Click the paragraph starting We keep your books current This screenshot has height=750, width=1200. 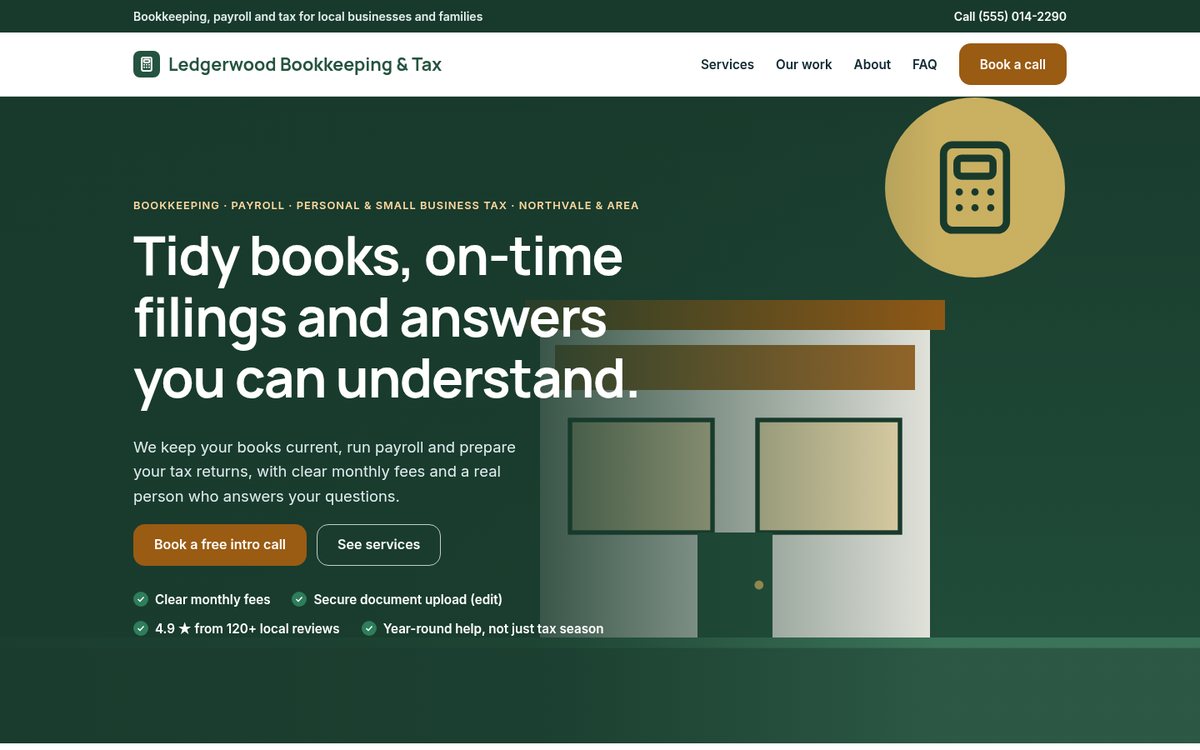tap(325, 471)
